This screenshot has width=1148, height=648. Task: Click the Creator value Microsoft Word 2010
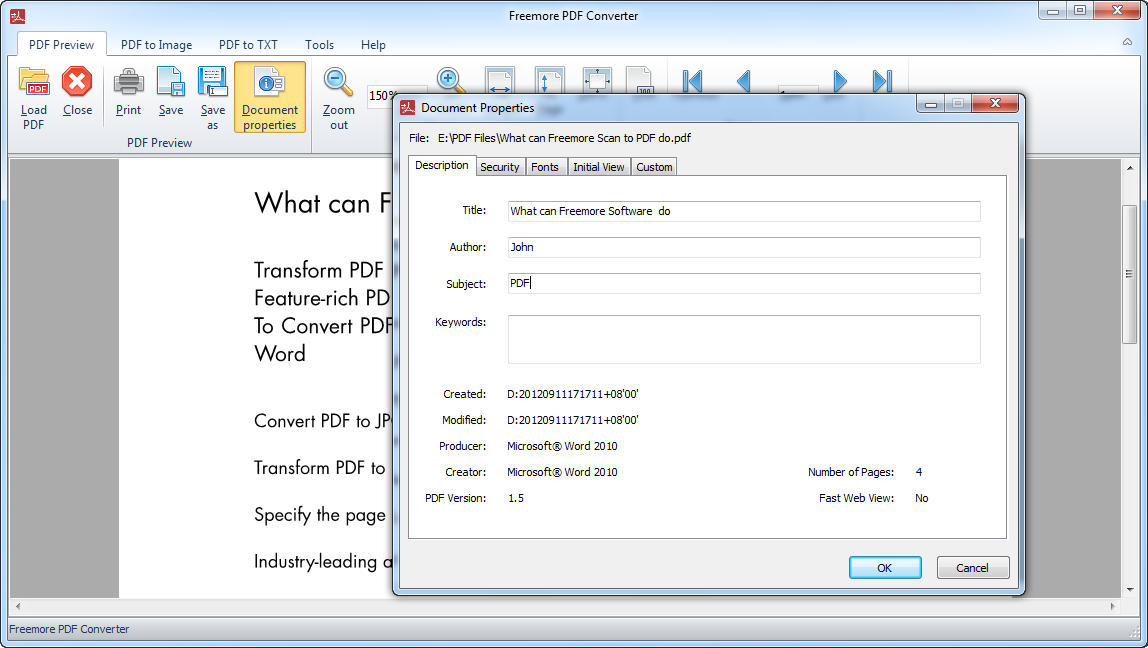(x=562, y=472)
